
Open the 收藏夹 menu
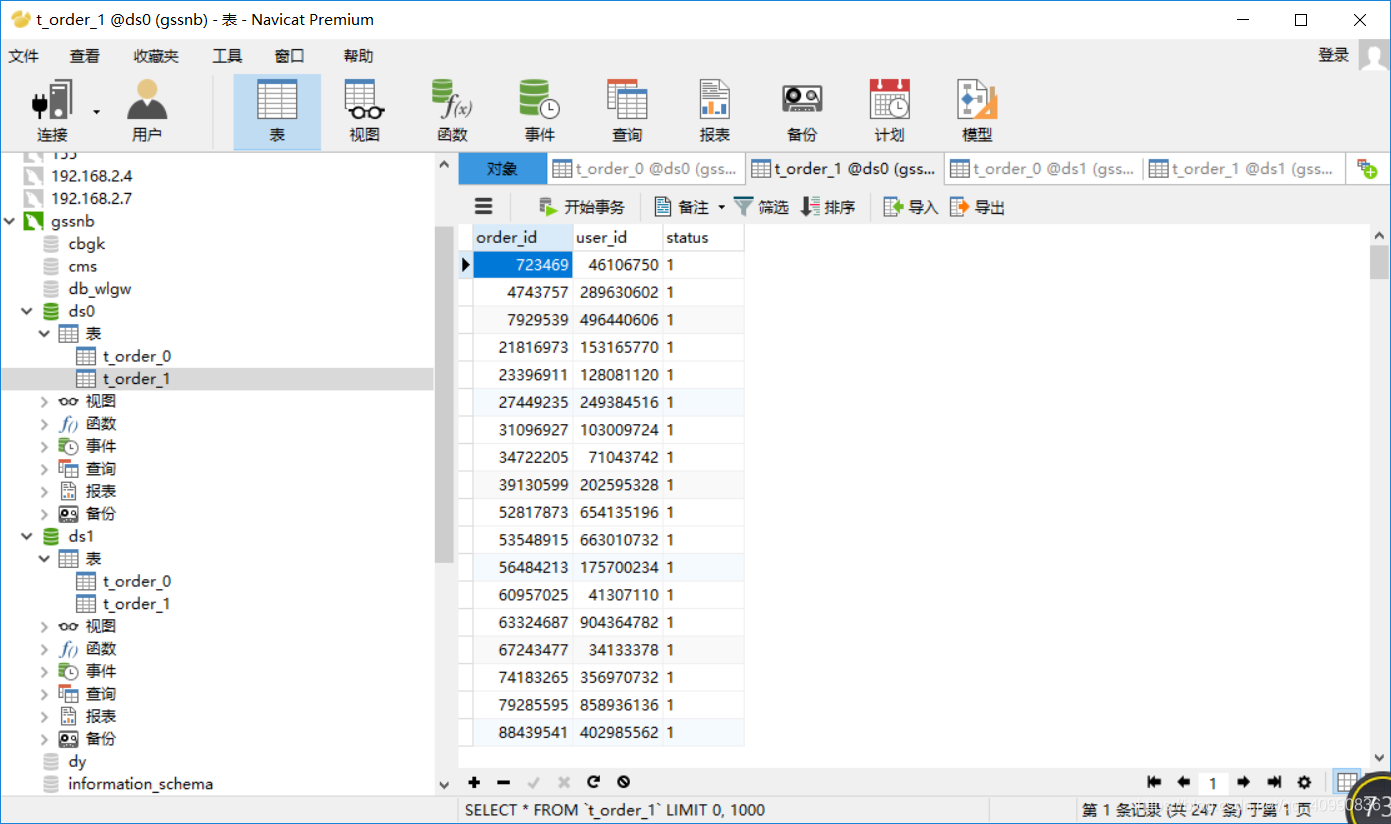[x=156, y=56]
